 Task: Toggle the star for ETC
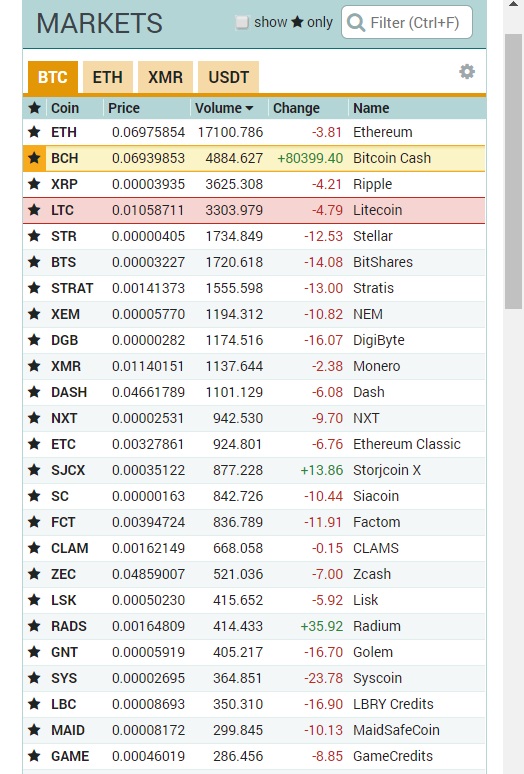pos(34,444)
